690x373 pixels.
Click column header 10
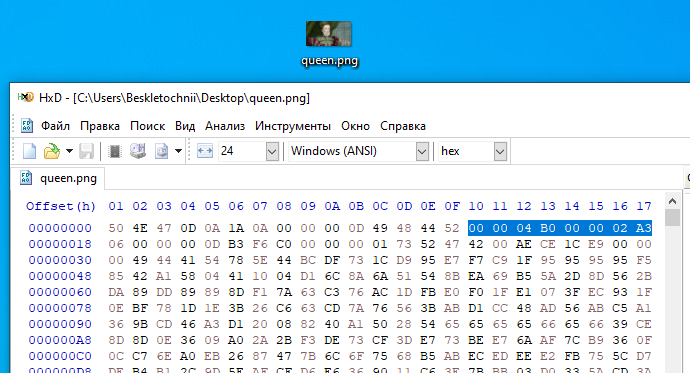pos(476,206)
